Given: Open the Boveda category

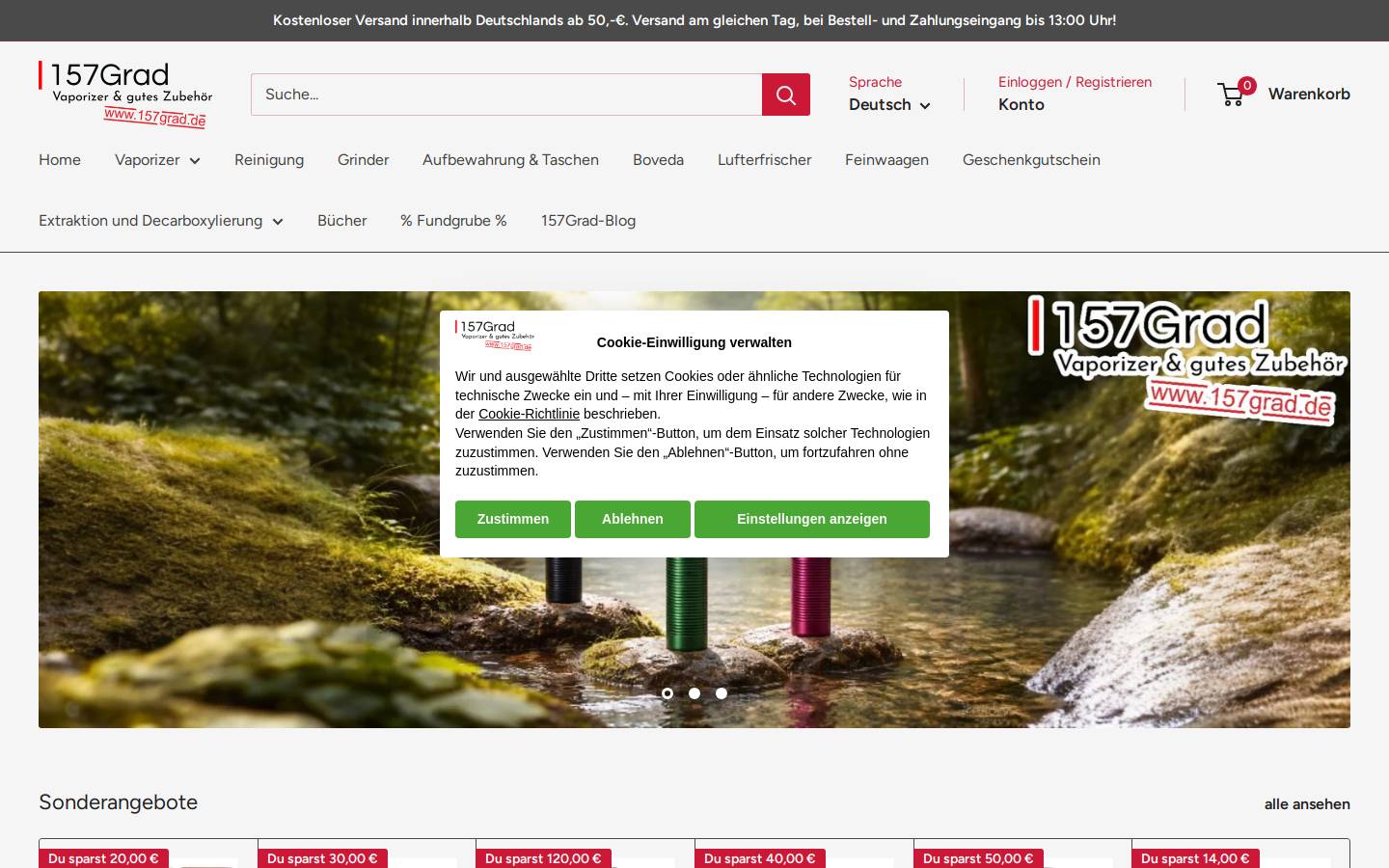Looking at the screenshot, I should 658,160.
